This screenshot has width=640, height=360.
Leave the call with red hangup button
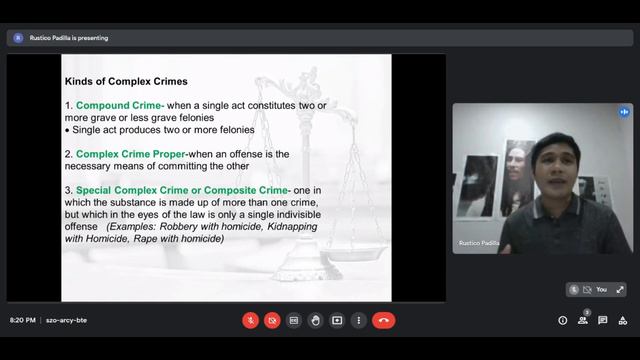click(x=383, y=320)
